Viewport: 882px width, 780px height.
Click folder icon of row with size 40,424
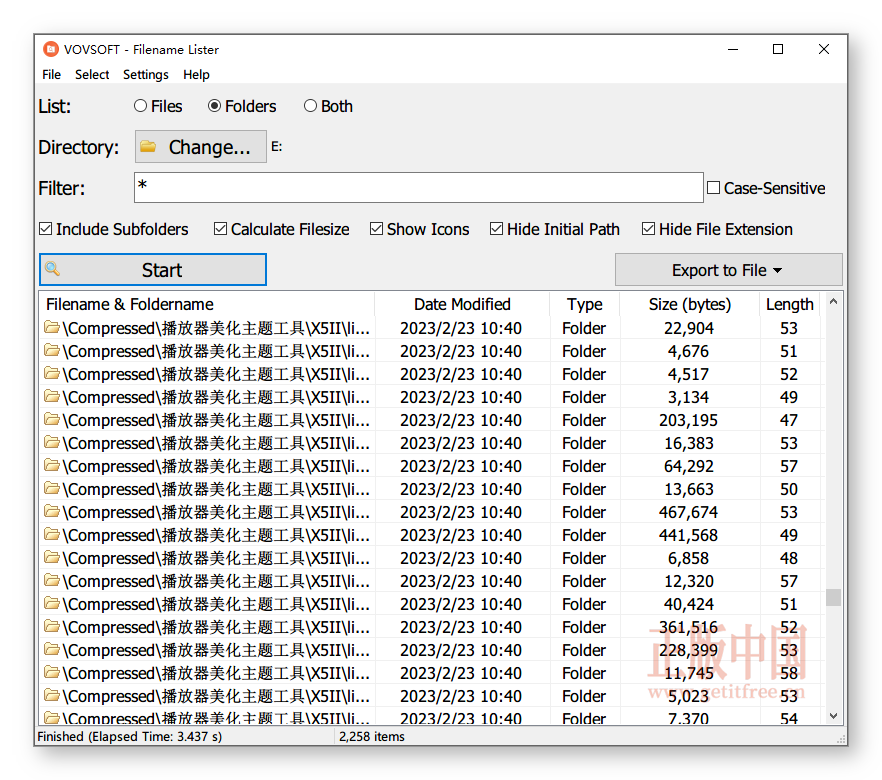point(52,603)
